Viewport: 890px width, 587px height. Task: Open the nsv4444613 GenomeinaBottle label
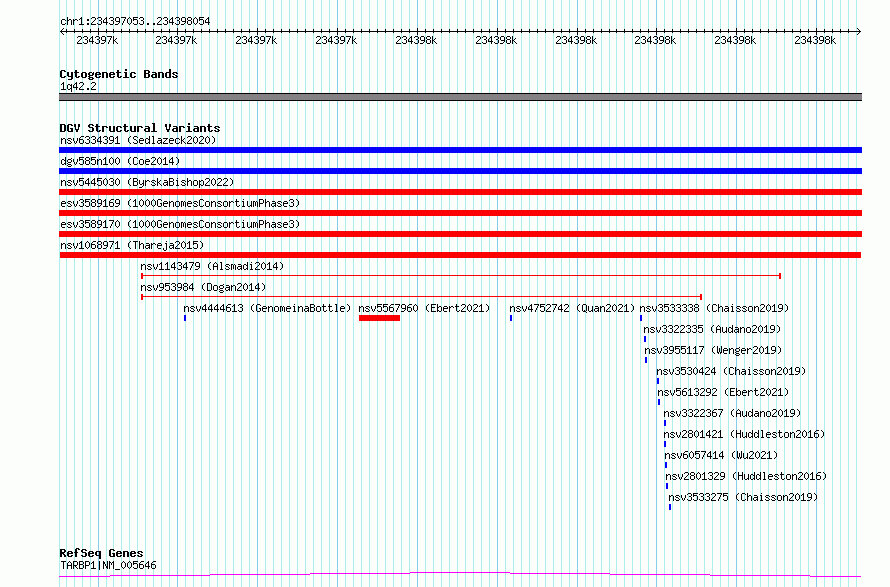point(267,308)
